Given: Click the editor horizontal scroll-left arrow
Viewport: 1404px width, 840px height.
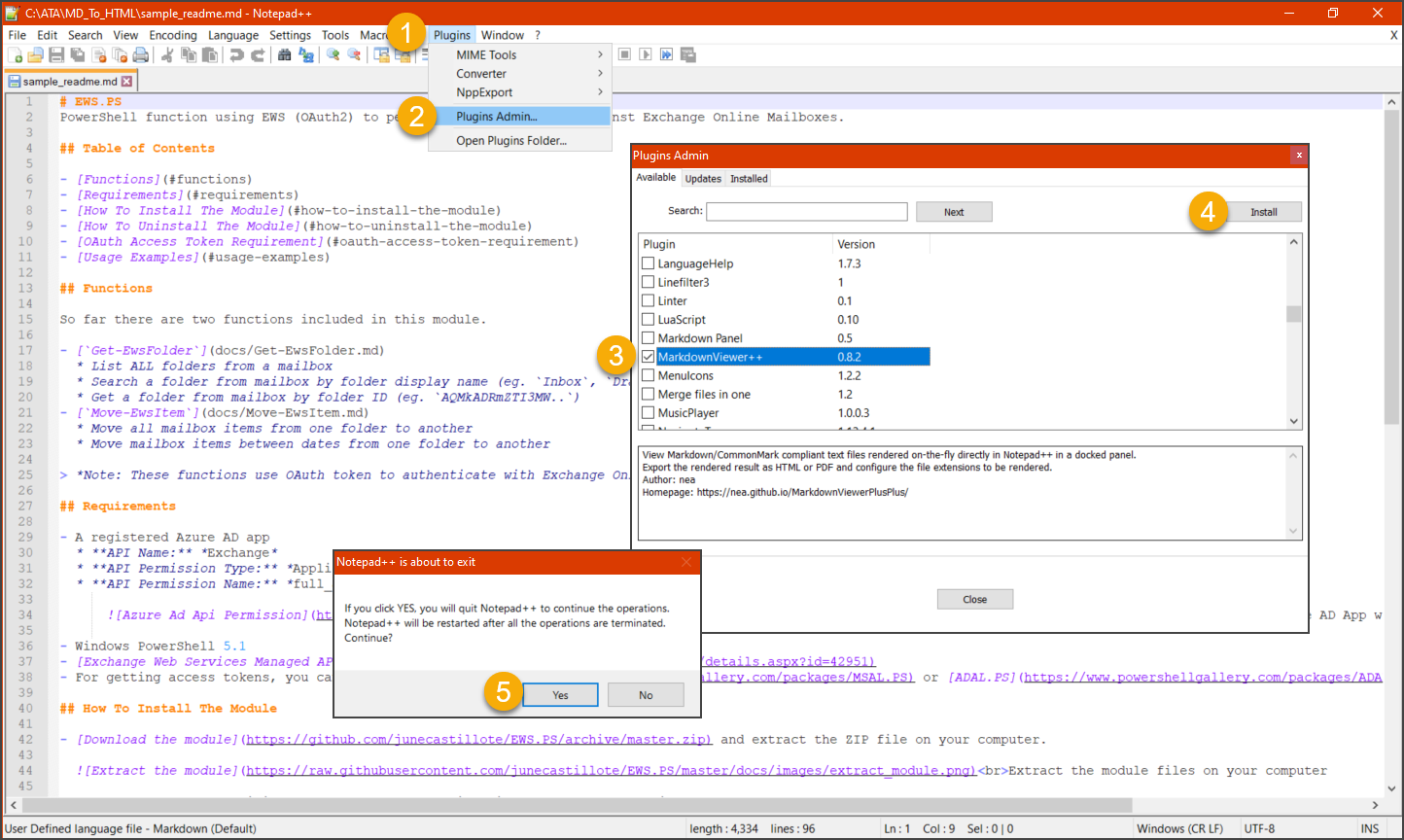Looking at the screenshot, I should (x=13, y=805).
